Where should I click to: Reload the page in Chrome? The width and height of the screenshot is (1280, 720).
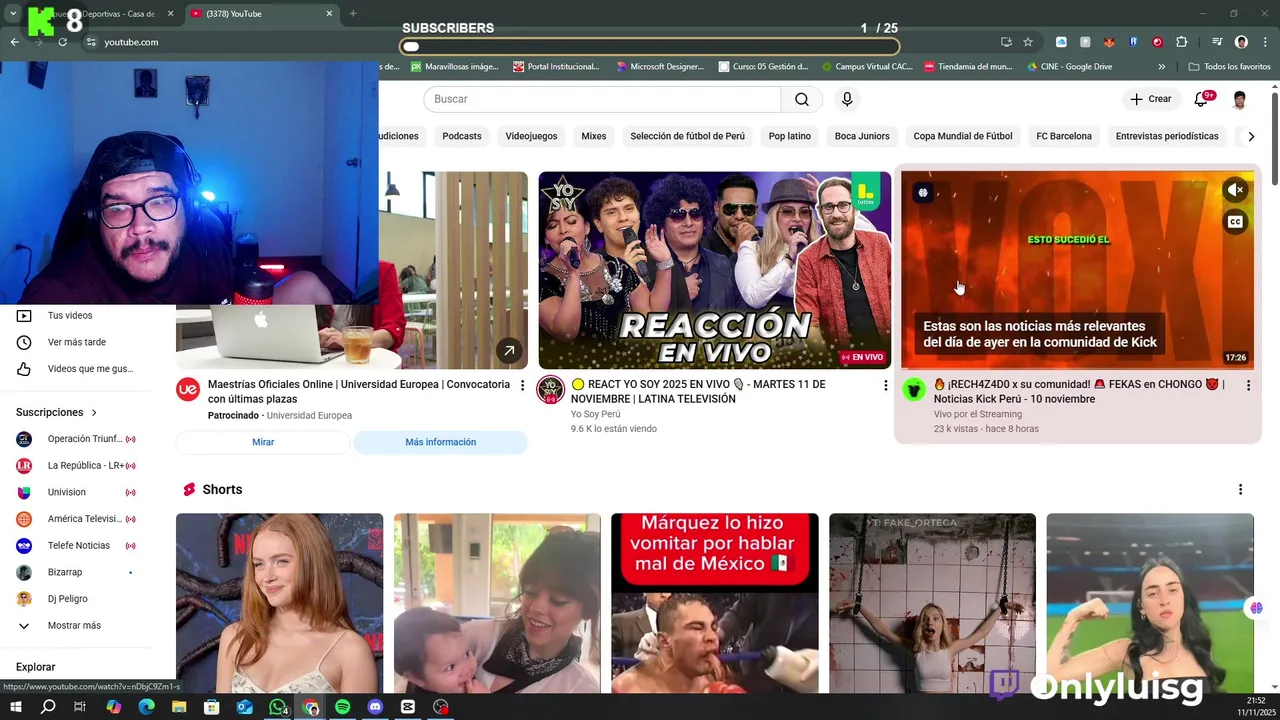[x=62, y=42]
